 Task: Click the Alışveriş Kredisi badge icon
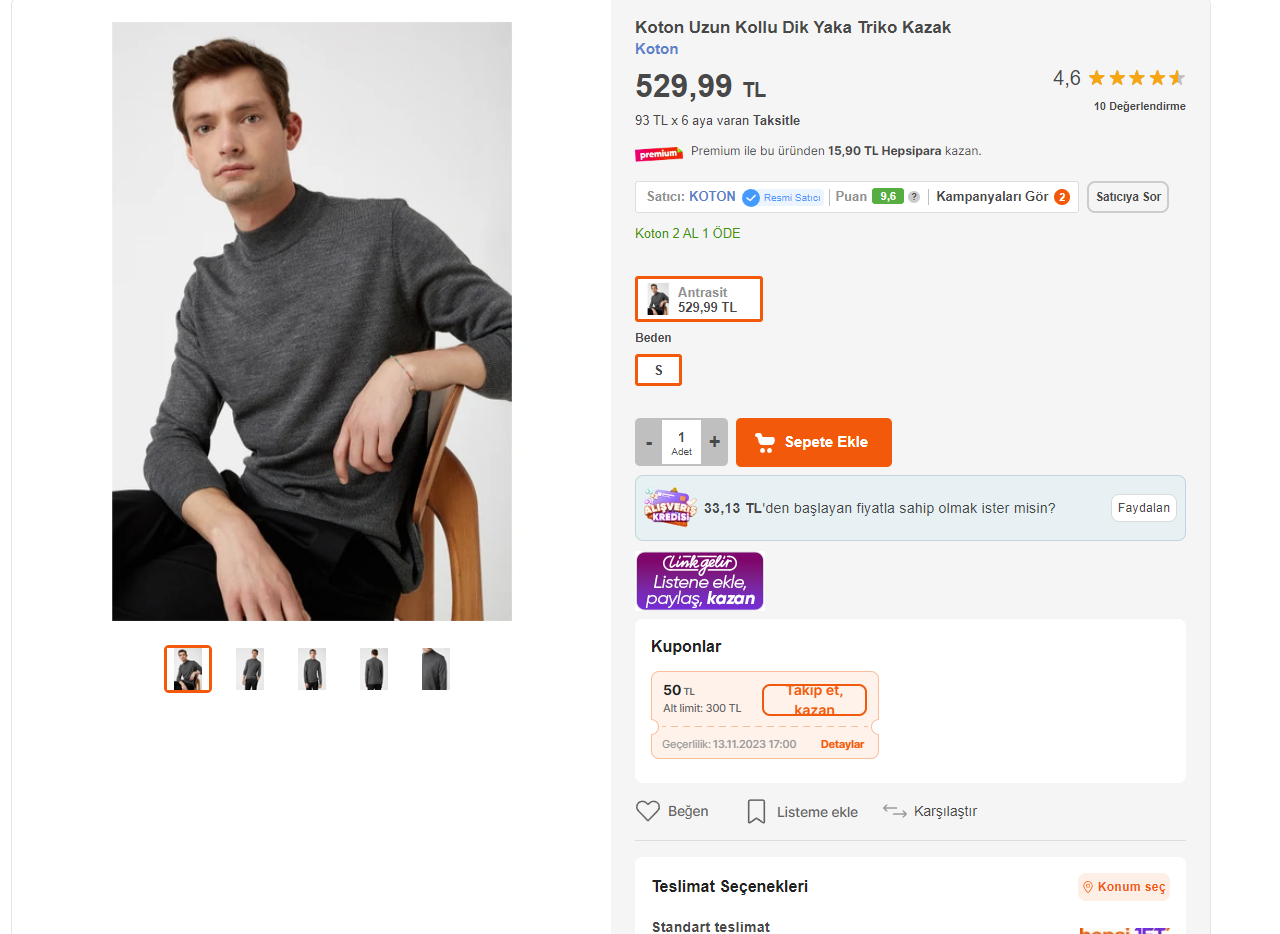point(668,508)
